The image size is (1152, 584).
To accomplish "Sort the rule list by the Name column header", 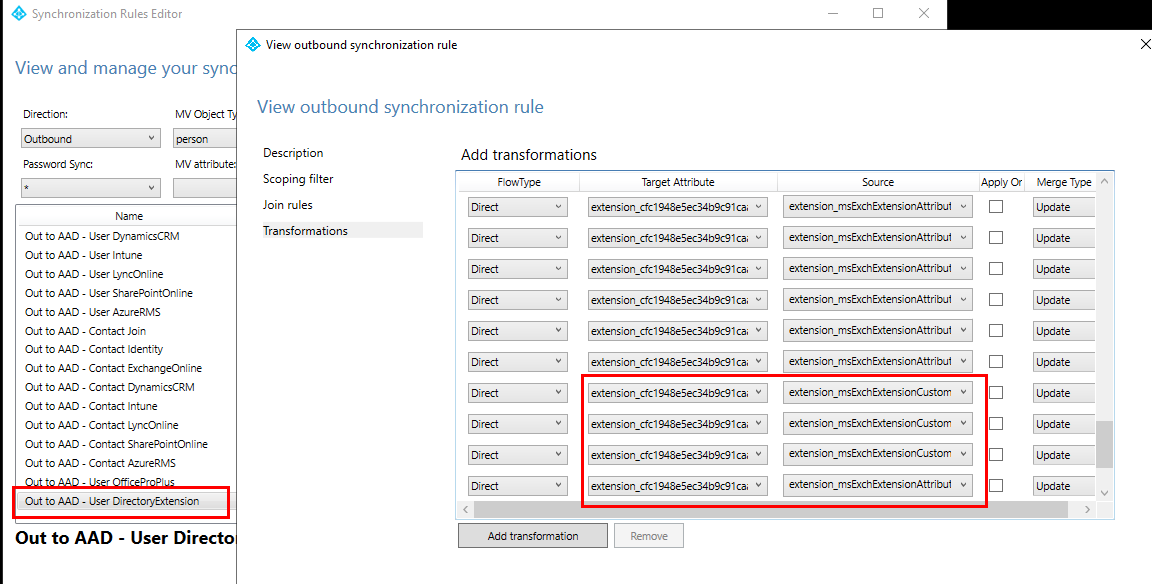I will (129, 216).
